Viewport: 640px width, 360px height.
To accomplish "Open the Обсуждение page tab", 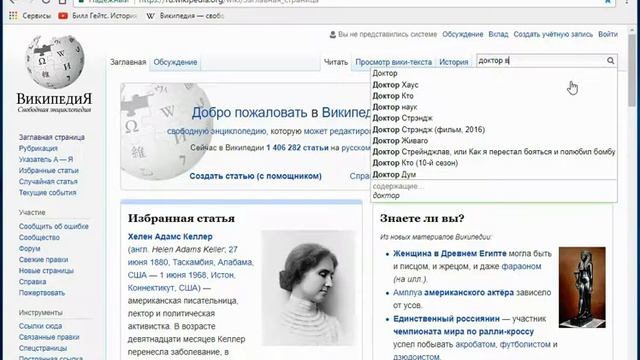I will click(175, 62).
